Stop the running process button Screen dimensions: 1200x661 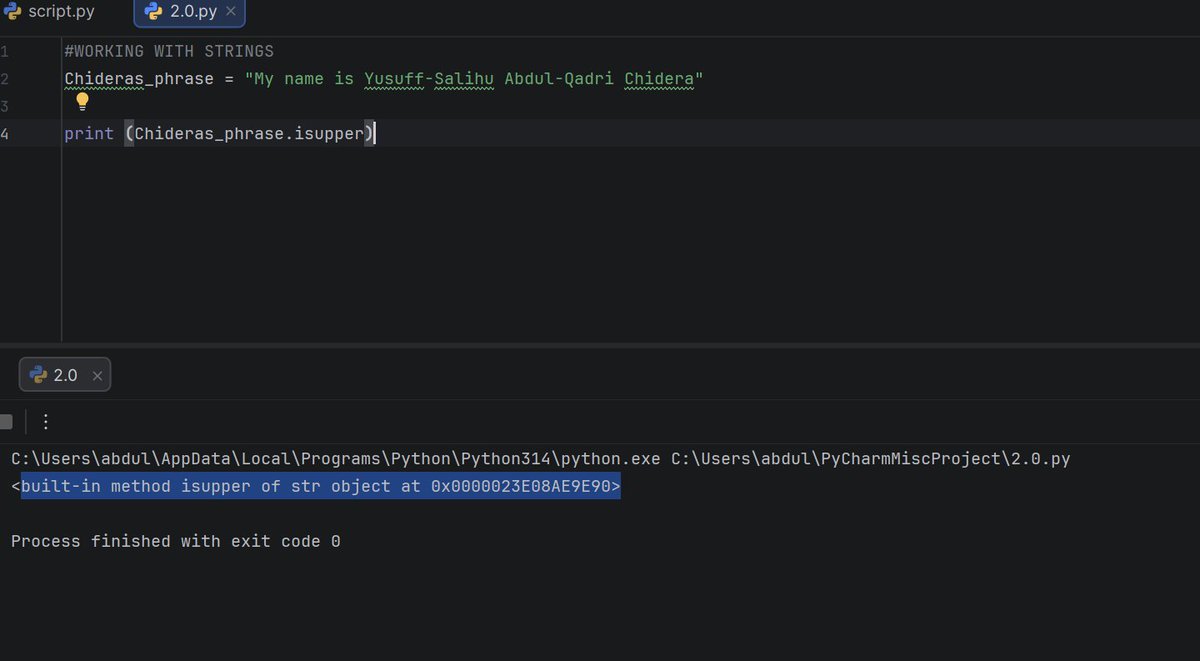click(x=5, y=422)
